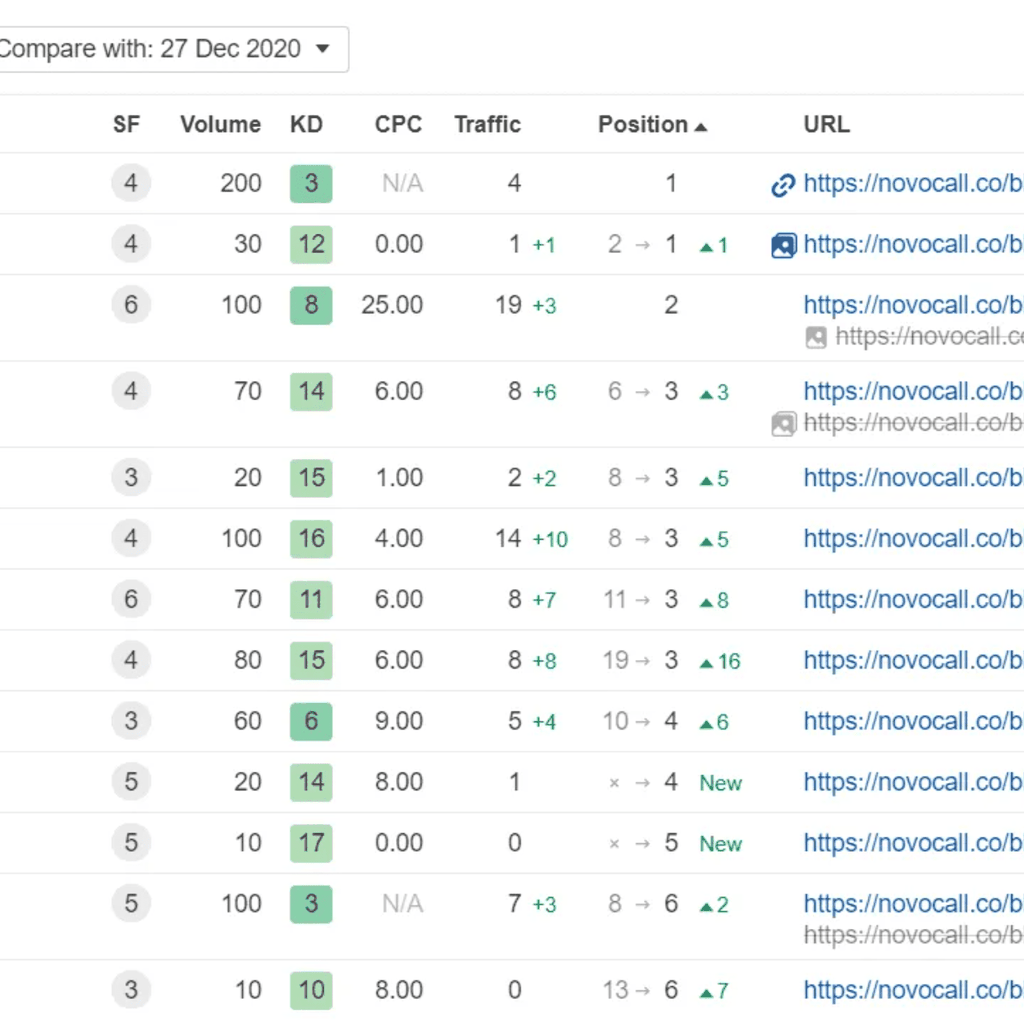
Task: Click the green KD 8 difficulty badge
Action: pyautogui.click(x=311, y=305)
